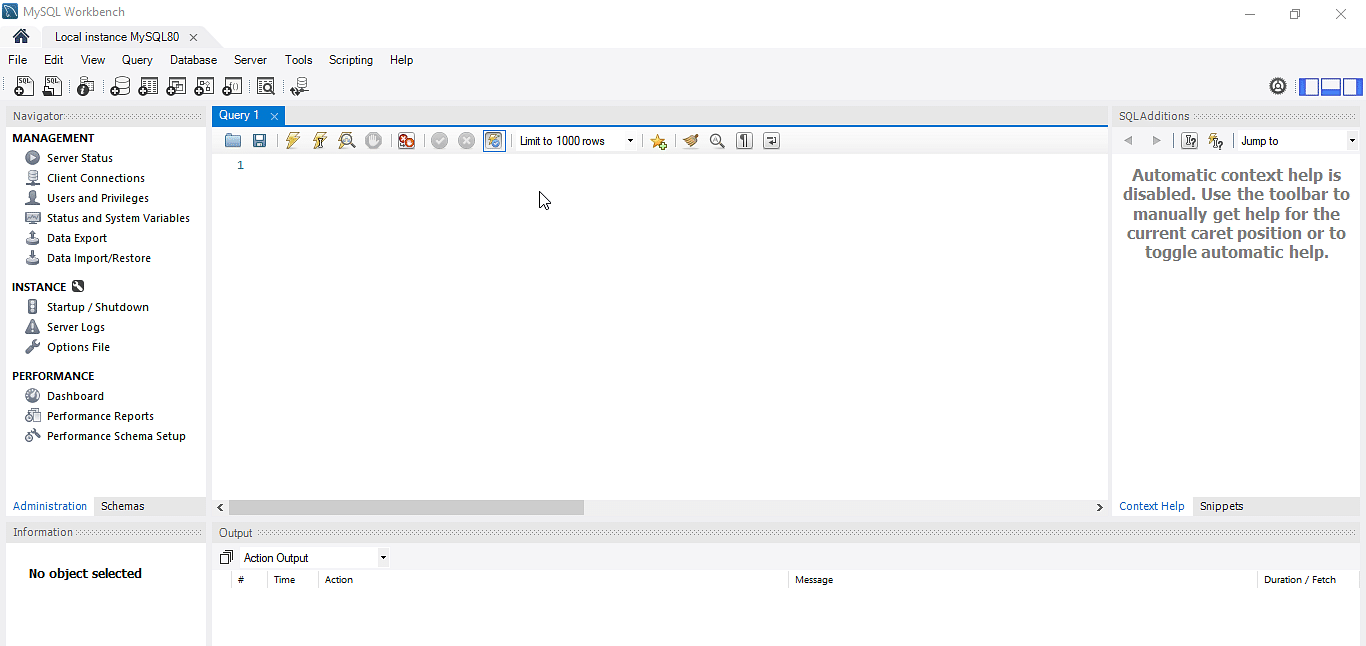This screenshot has width=1366, height=646.
Task: Open the Database menu
Action: click(194, 60)
